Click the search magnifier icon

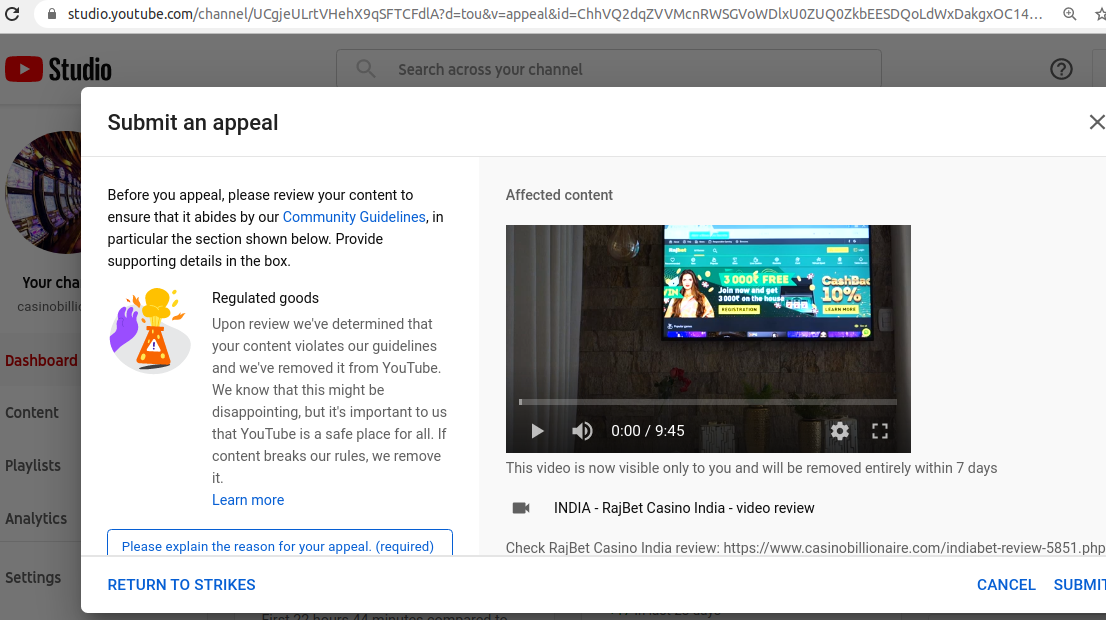pyautogui.click(x=365, y=69)
